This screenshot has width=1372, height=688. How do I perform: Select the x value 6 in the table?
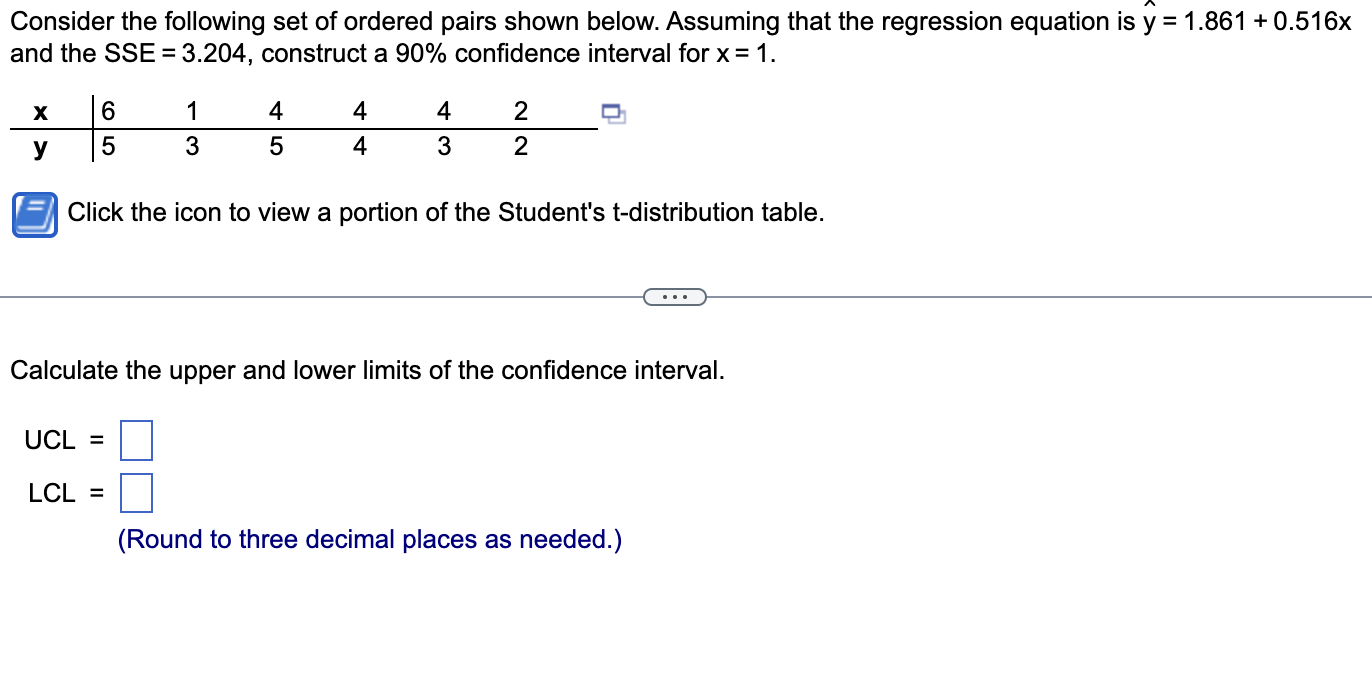[x=107, y=110]
